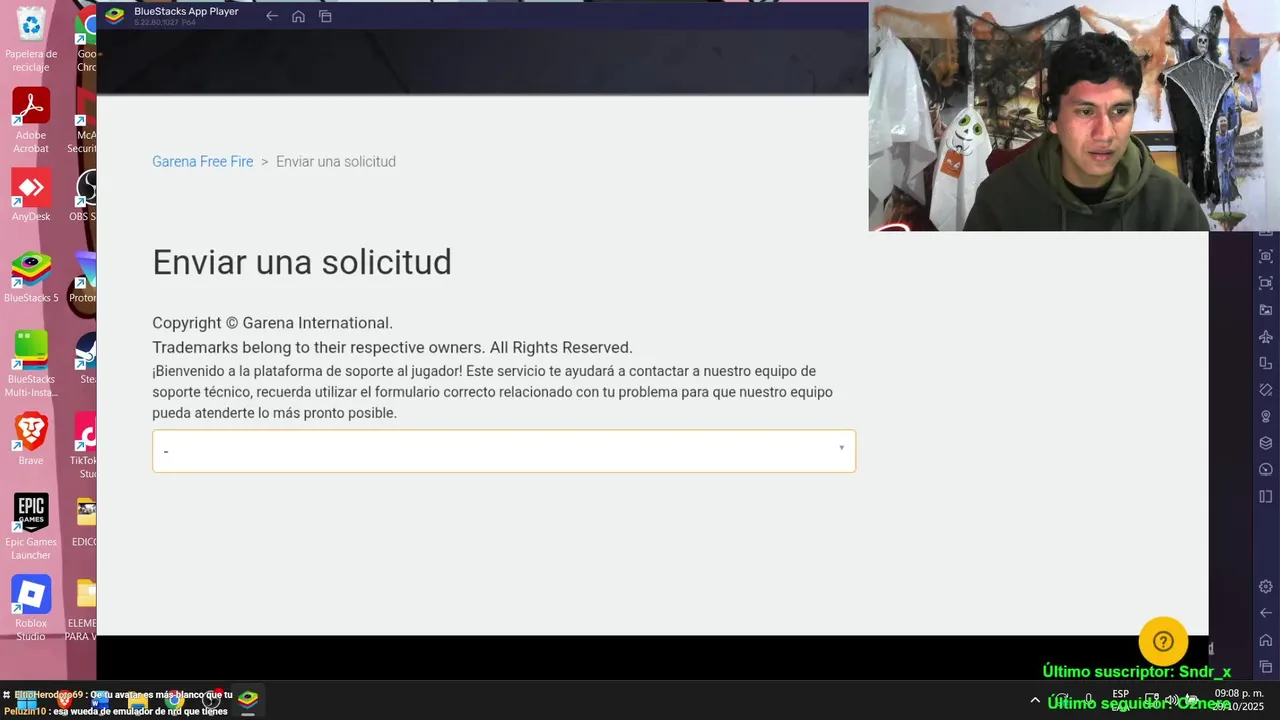Click the back arrow in BlueStacks title bar
Screen dimensions: 1280x720
(272, 16)
